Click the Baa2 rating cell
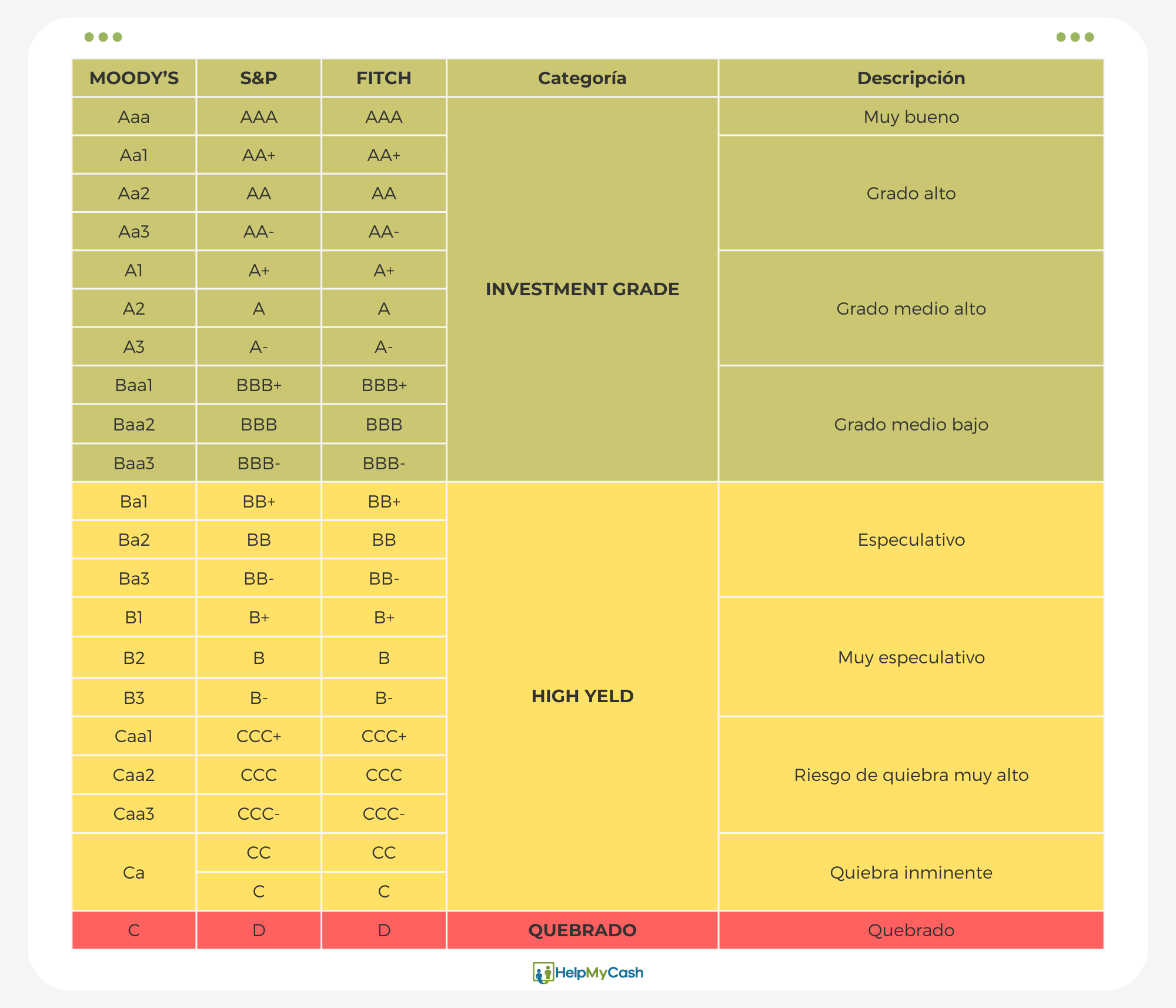 tap(134, 424)
